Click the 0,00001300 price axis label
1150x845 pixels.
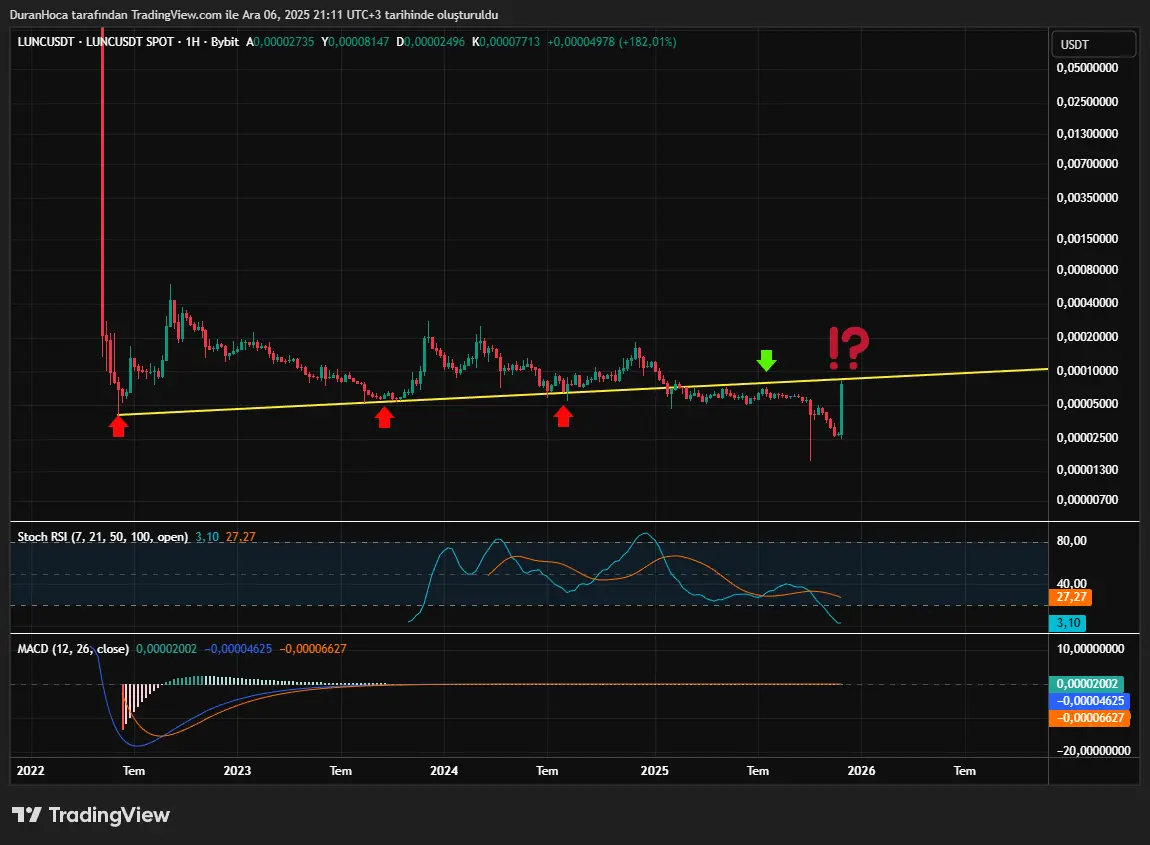tap(1087, 469)
